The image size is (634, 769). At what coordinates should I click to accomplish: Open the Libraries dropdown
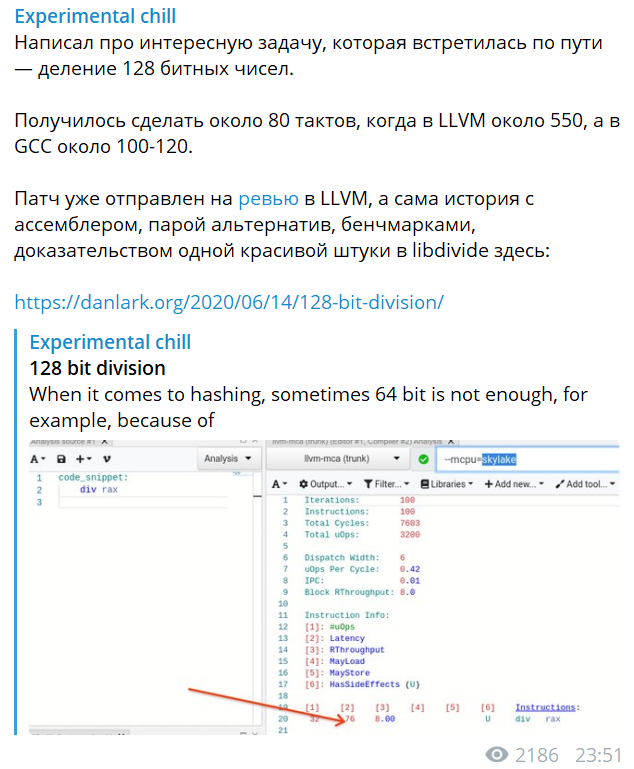[x=449, y=484]
